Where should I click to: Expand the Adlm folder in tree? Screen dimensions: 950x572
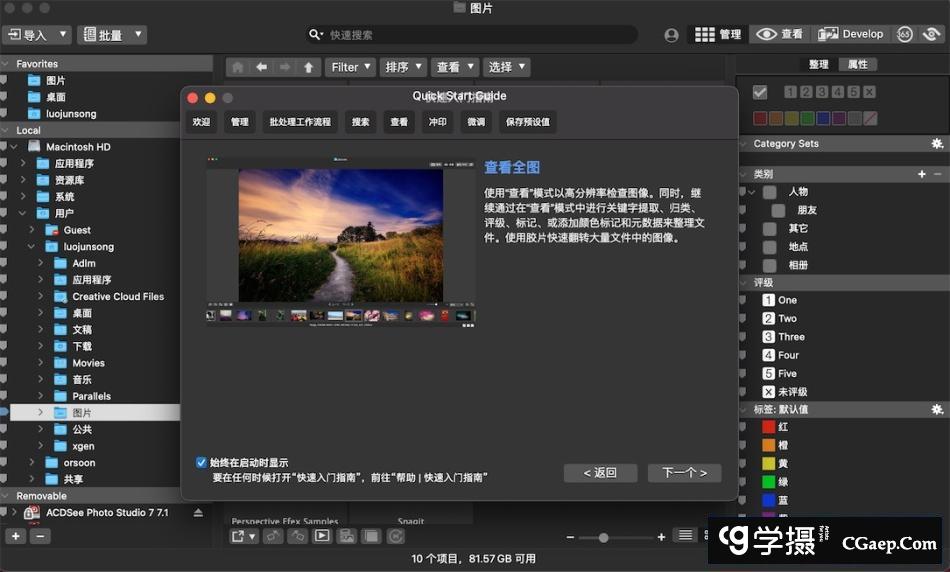pos(41,263)
